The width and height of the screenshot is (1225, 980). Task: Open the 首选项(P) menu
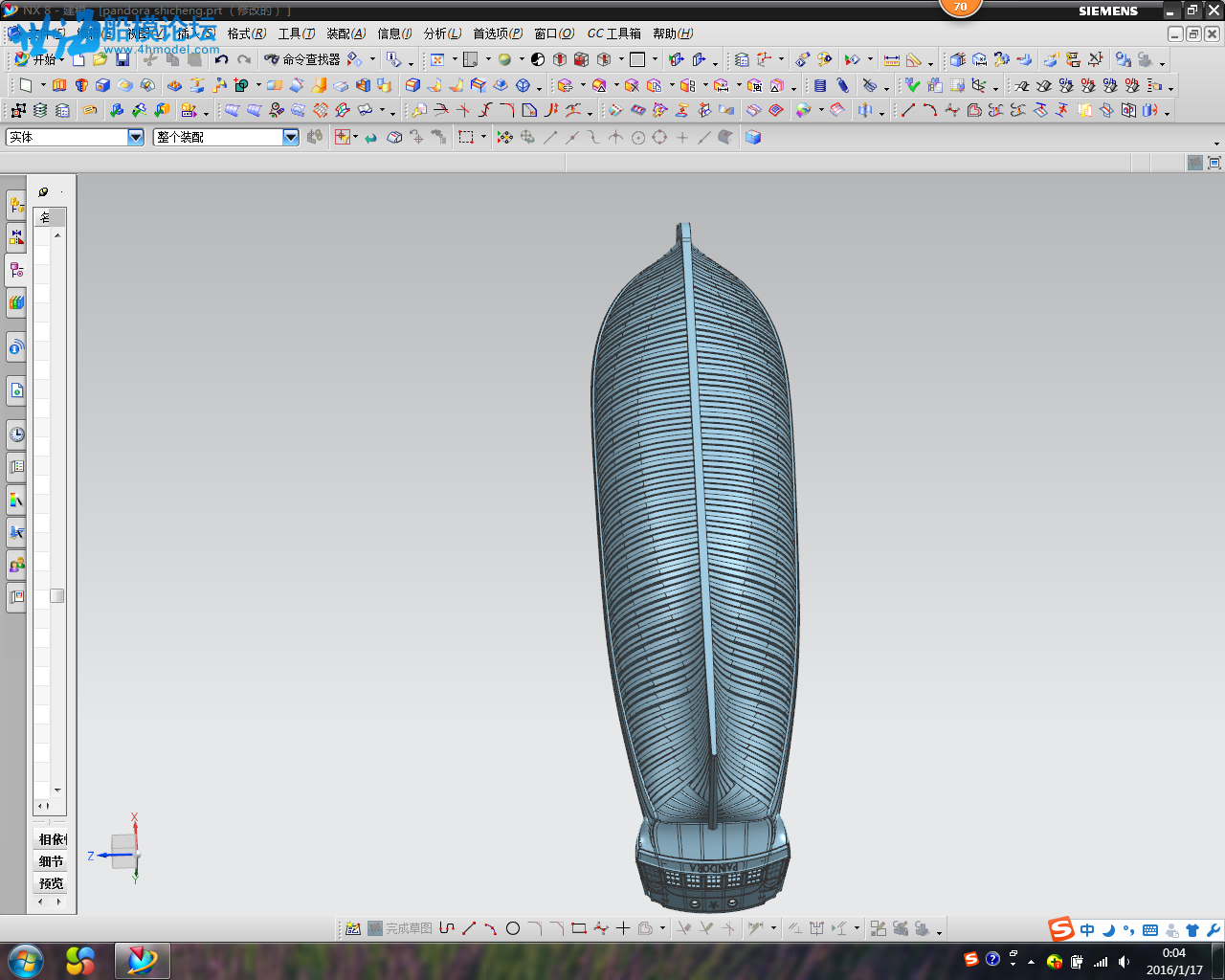pos(498,33)
